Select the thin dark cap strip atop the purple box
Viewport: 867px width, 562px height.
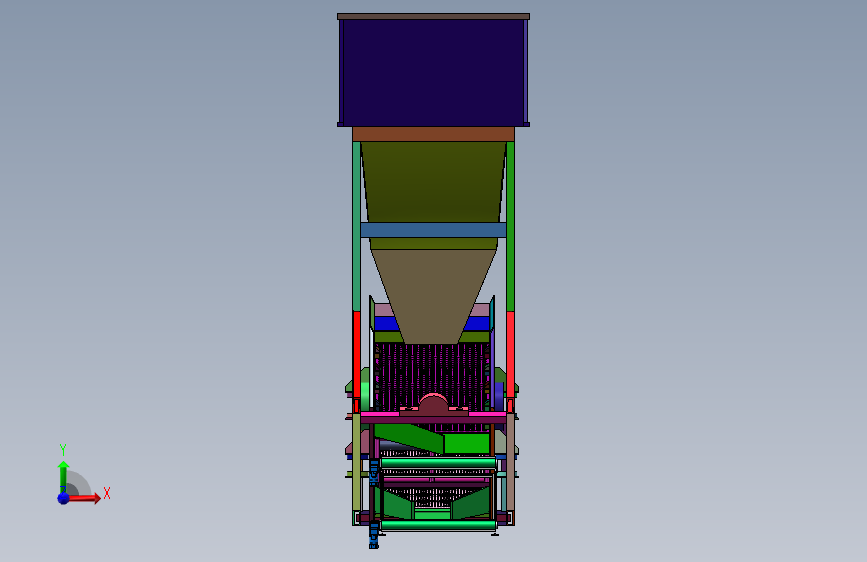point(434,17)
